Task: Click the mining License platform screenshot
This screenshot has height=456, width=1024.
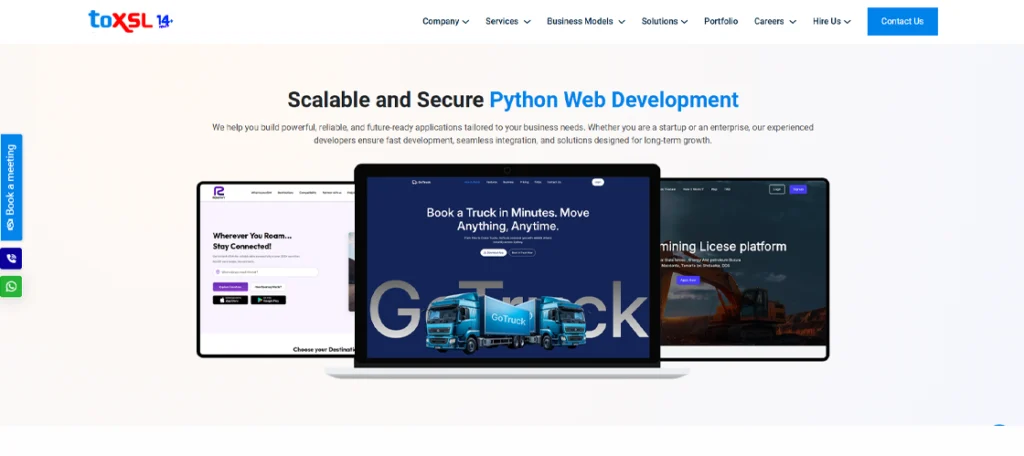Action: (x=744, y=265)
